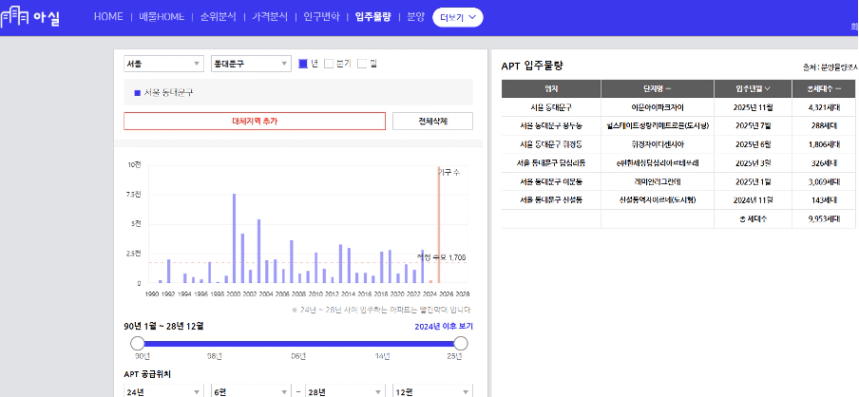Click the 2025년 11월 move-in date cell
The width and height of the screenshot is (859, 397).
[x=753, y=107]
